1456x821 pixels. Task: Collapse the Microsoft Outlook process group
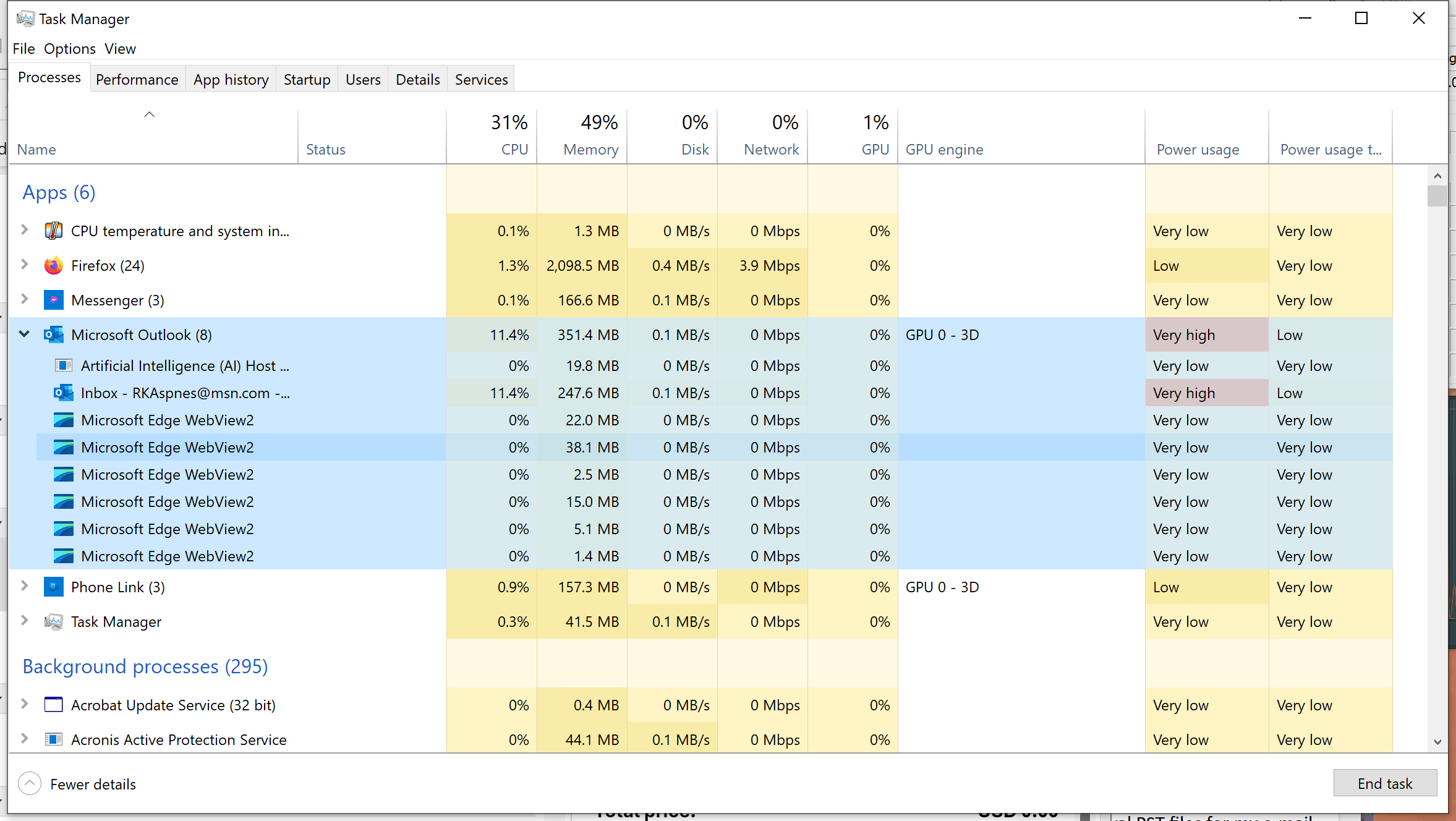point(24,334)
